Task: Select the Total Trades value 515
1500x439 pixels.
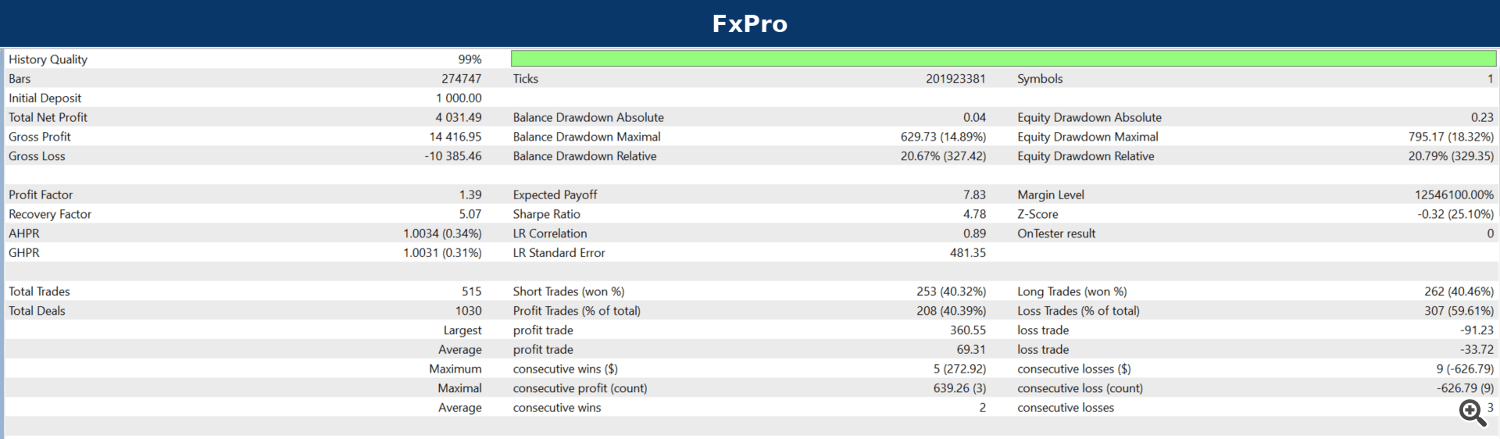Action: [471, 291]
